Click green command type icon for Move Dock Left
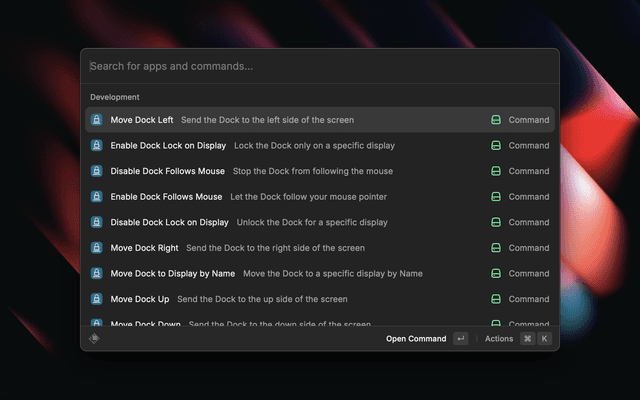The image size is (640, 400). (496, 120)
